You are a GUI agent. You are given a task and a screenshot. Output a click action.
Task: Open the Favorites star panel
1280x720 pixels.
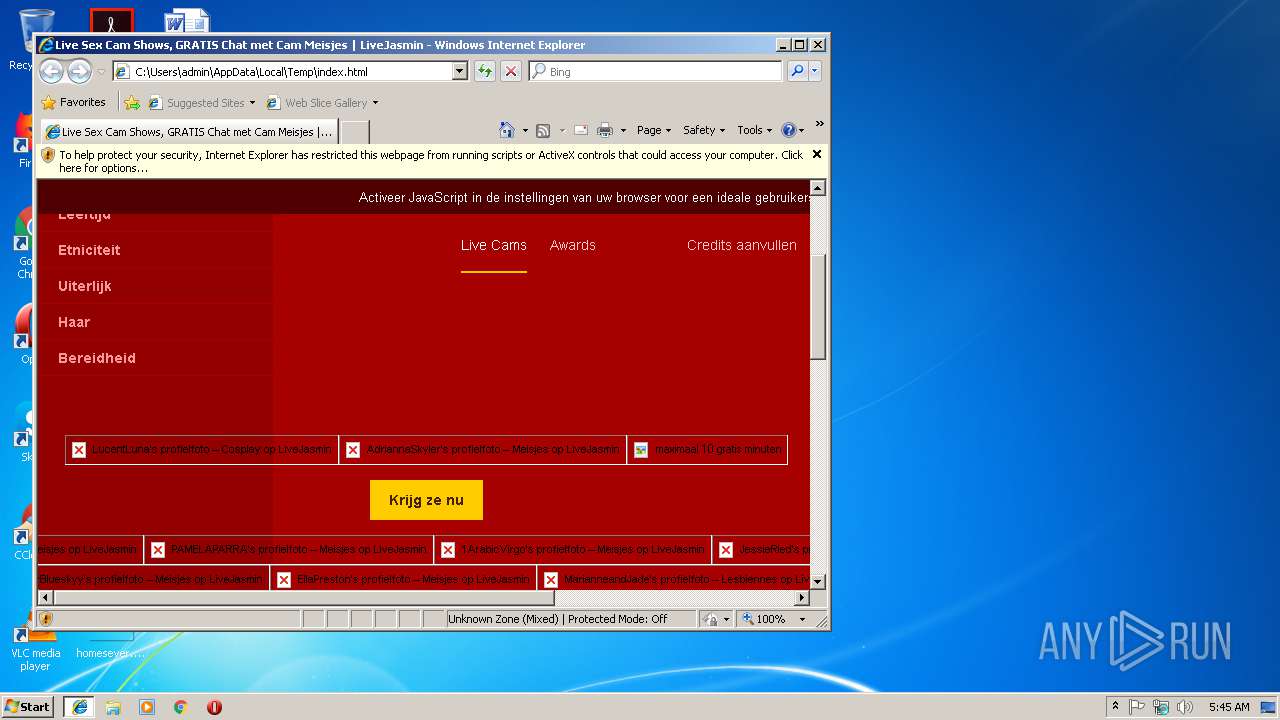tap(73, 102)
